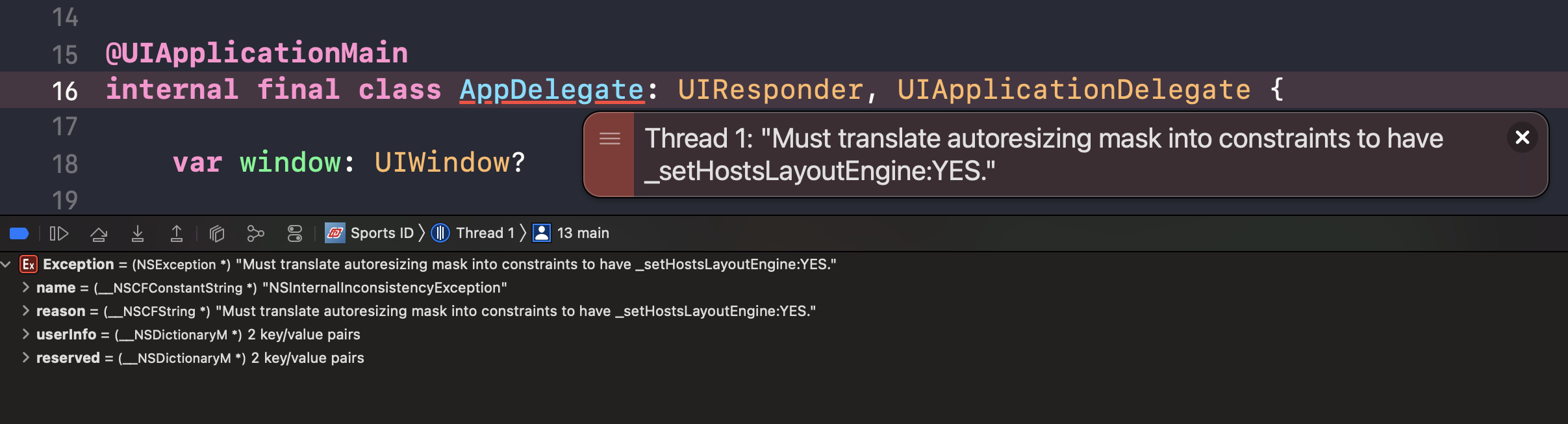Viewport: 1568px width, 424px height.
Task: Toggle the blue breakpoints activation button
Action: coord(19,233)
